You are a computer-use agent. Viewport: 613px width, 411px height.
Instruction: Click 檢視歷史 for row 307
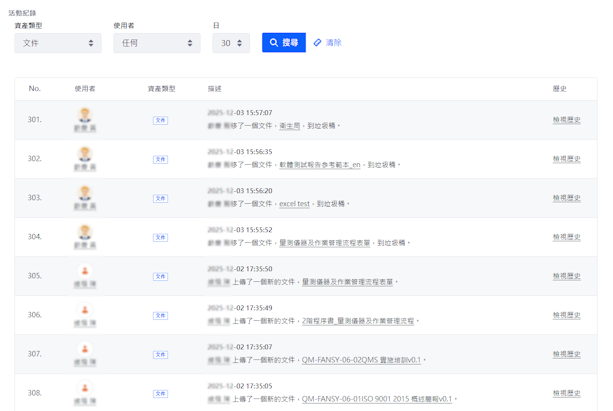[566, 354]
